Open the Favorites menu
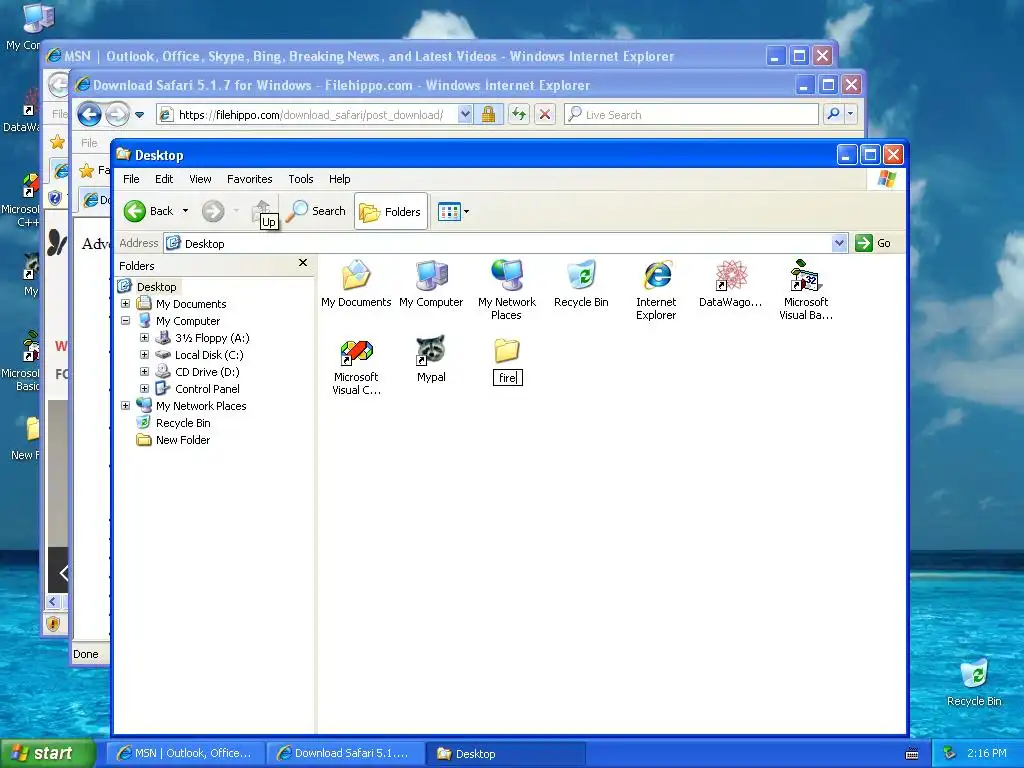 point(249,179)
